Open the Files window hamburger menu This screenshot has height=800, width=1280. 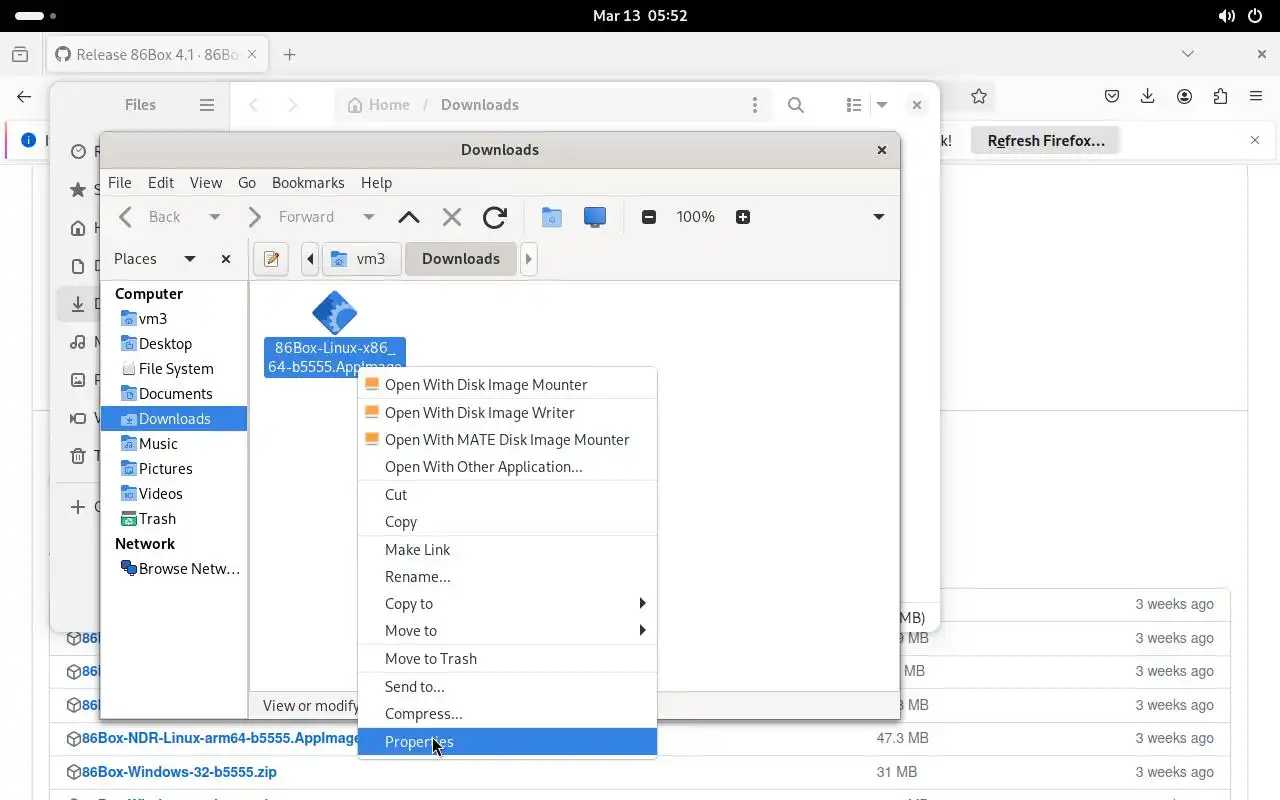pyautogui.click(x=207, y=104)
